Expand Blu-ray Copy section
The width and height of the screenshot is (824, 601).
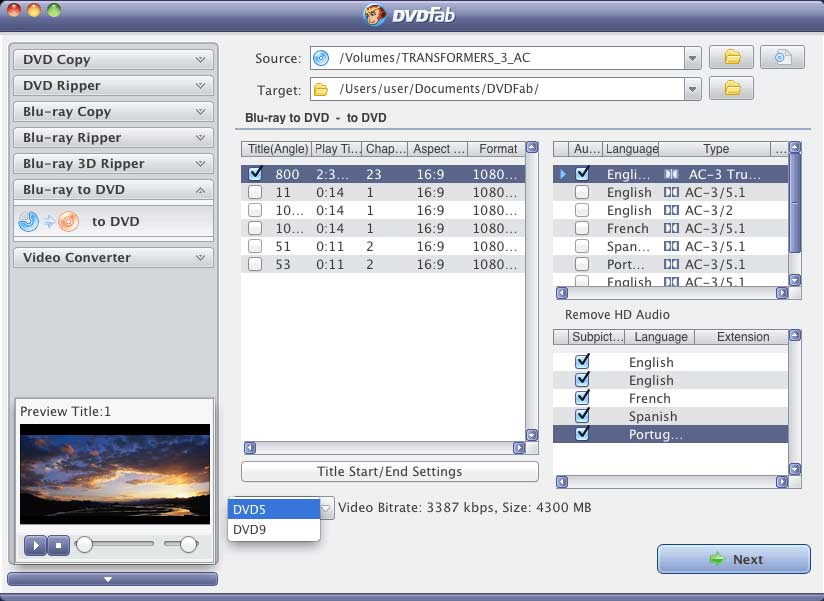pyautogui.click(x=114, y=111)
